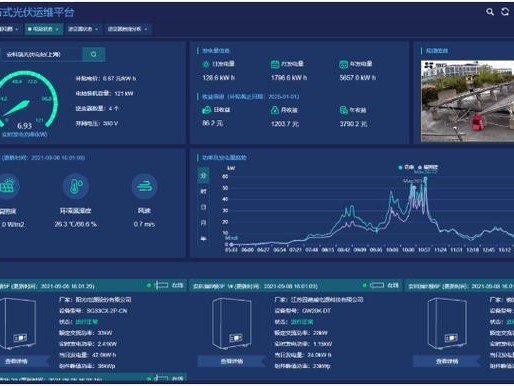The height and width of the screenshot is (386, 514).
Task: Open dropdown arrow on the highlighted station status tab
Action: (x=57, y=29)
